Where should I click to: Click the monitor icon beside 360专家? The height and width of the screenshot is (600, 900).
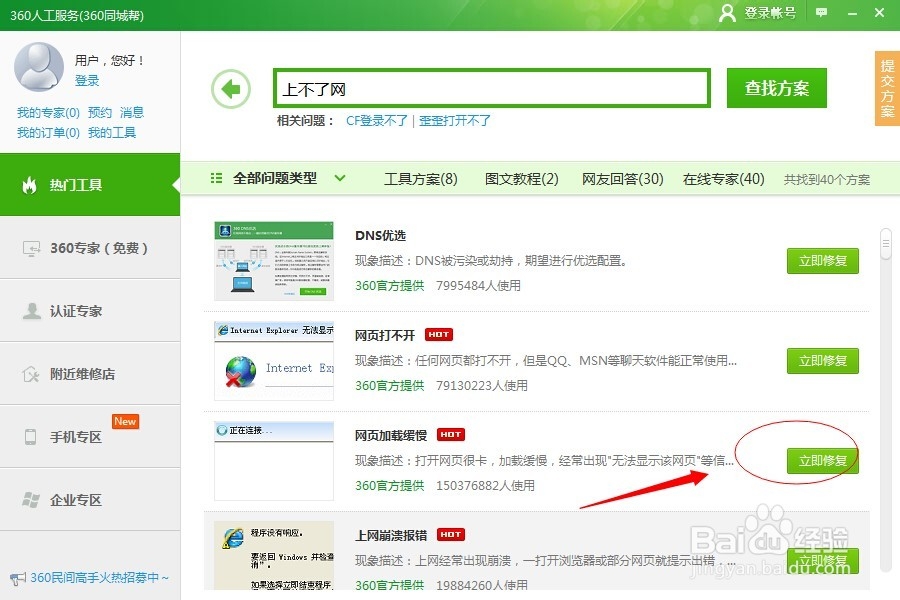(x=31, y=248)
